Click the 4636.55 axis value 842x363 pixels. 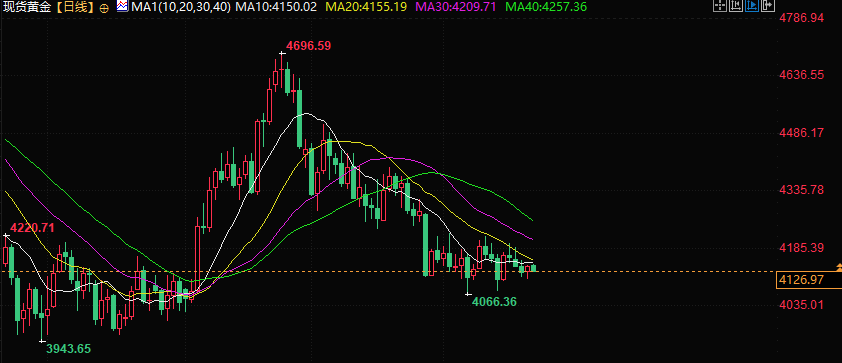[801, 75]
